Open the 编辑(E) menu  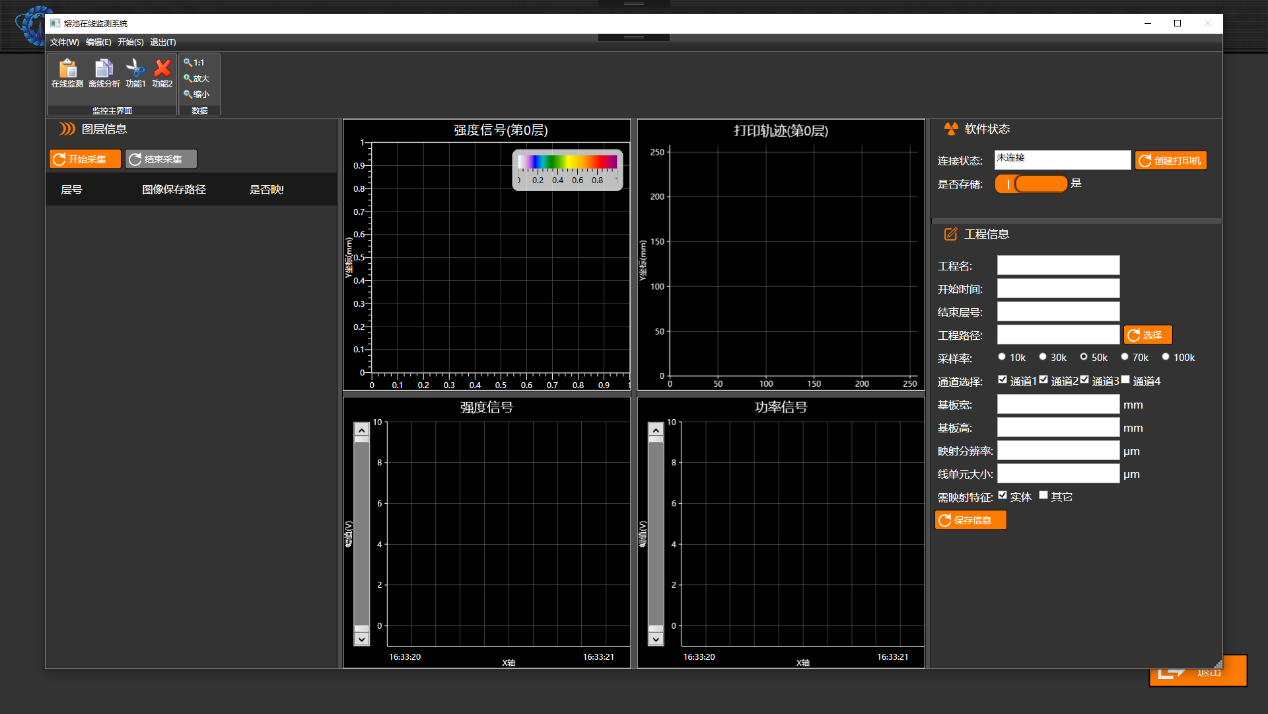99,42
